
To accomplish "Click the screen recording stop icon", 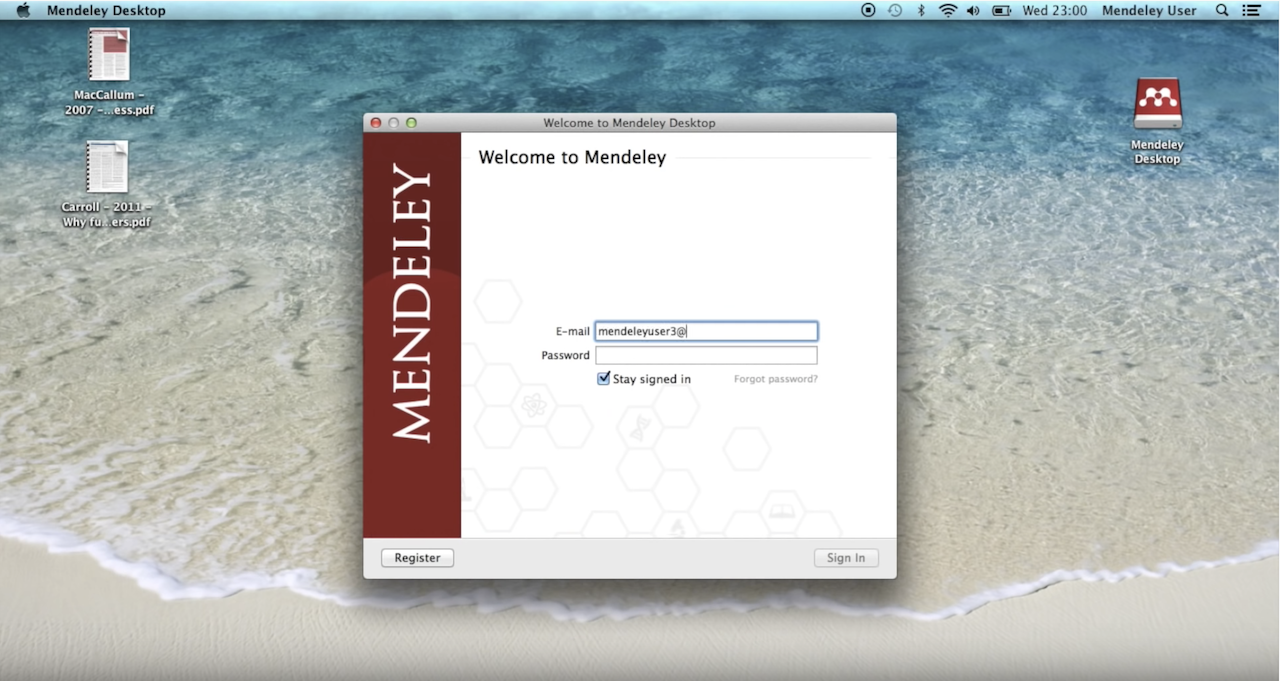I will pyautogui.click(x=868, y=10).
